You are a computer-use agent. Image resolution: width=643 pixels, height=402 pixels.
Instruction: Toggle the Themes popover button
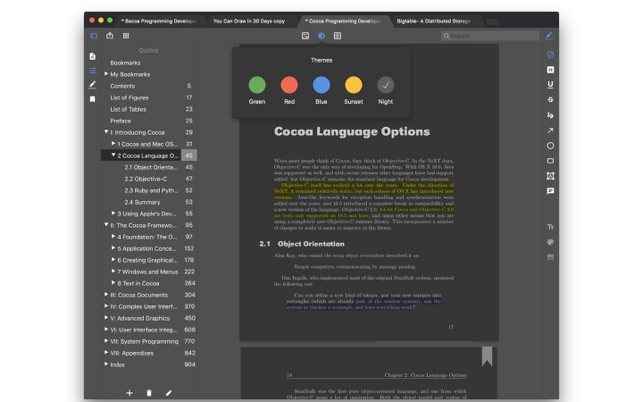pos(321,35)
